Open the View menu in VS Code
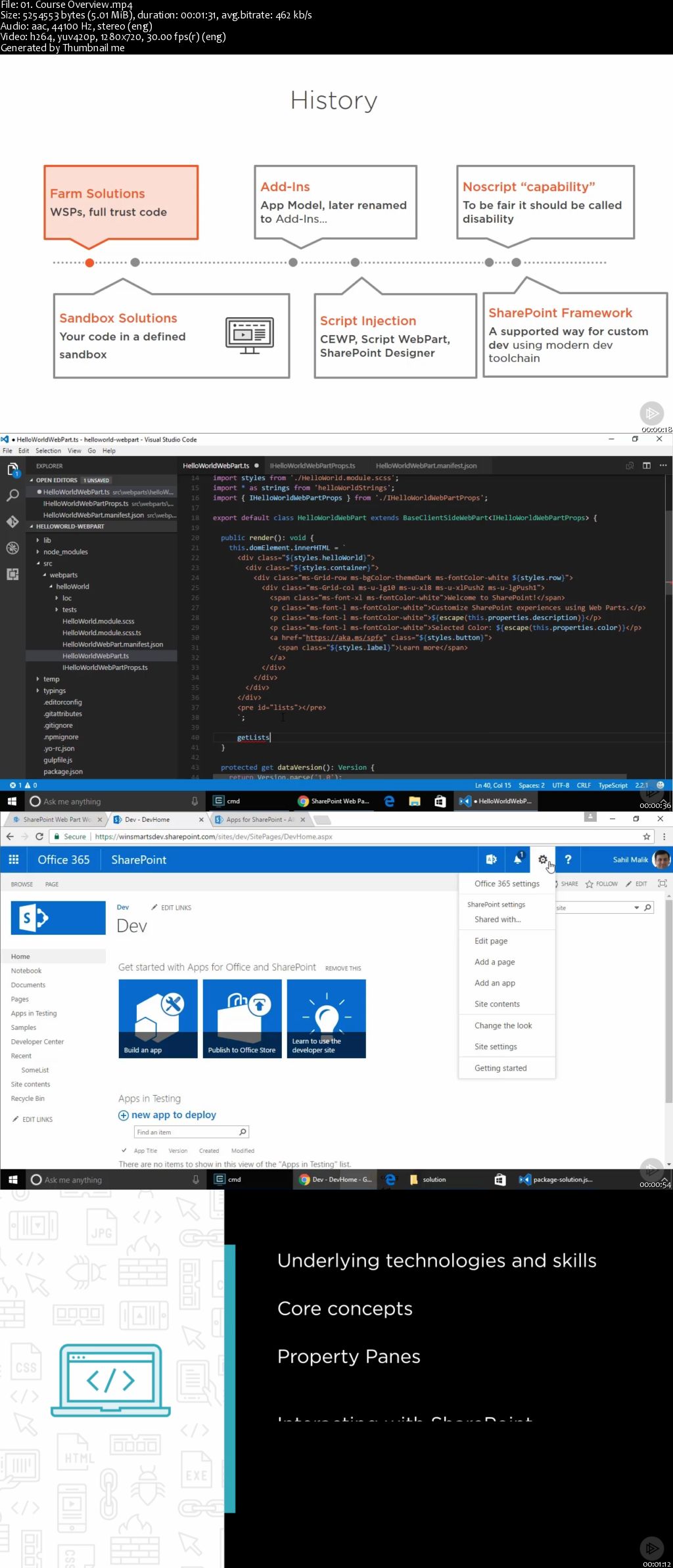This screenshot has width=673, height=1568. point(74,451)
